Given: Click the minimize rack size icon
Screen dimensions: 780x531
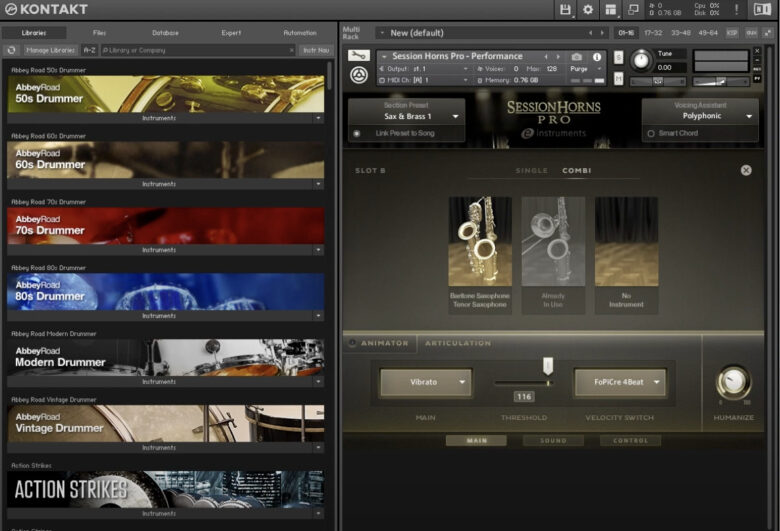Looking at the screenshot, I should 768,33.
